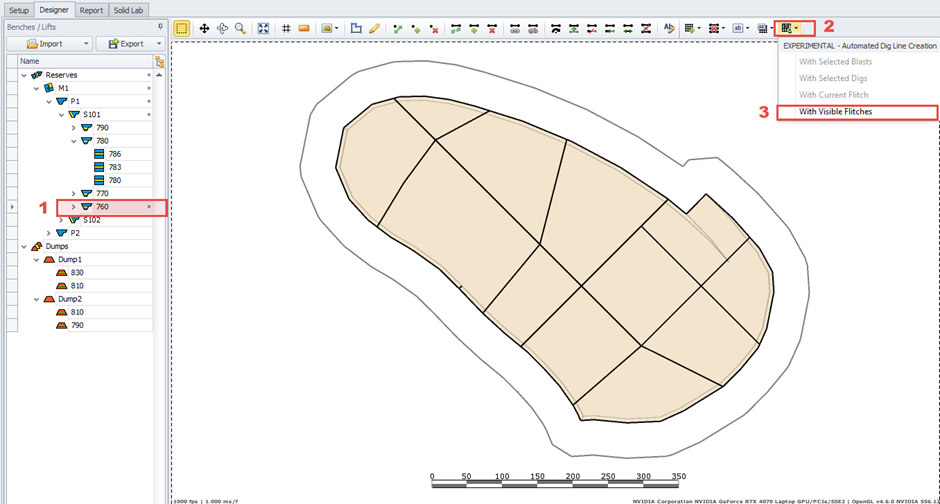This screenshot has height=504, width=940.
Task: Collapse the Reserves tree node
Action: [x=22, y=75]
